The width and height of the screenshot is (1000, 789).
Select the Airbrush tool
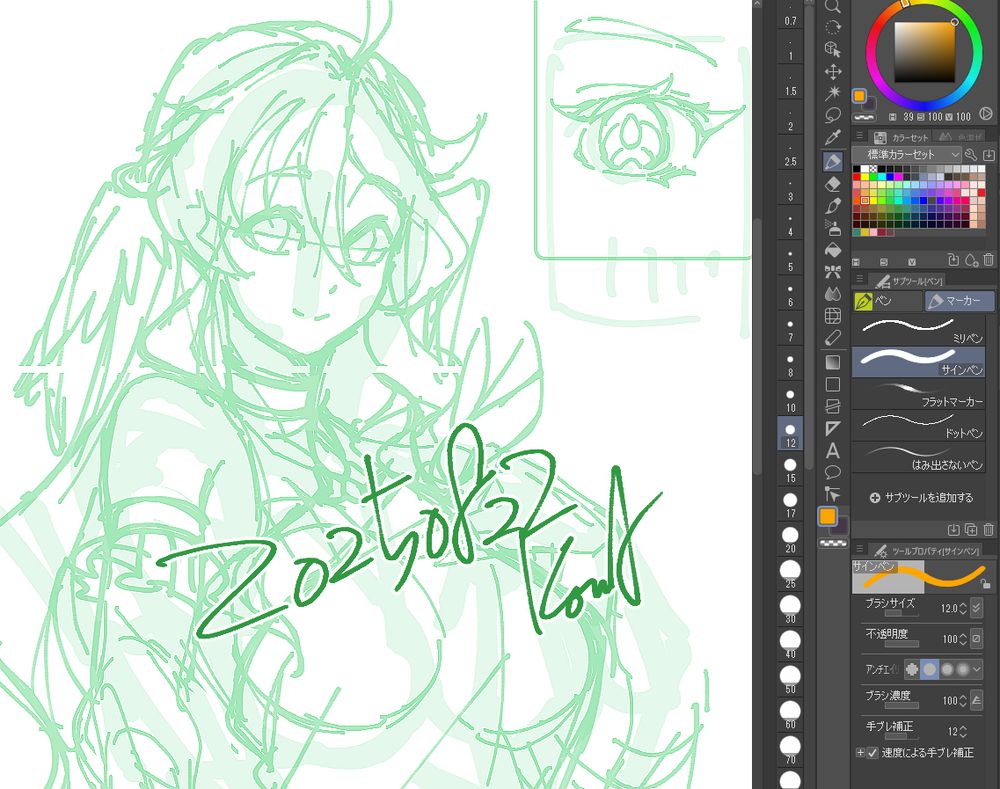tap(832, 228)
